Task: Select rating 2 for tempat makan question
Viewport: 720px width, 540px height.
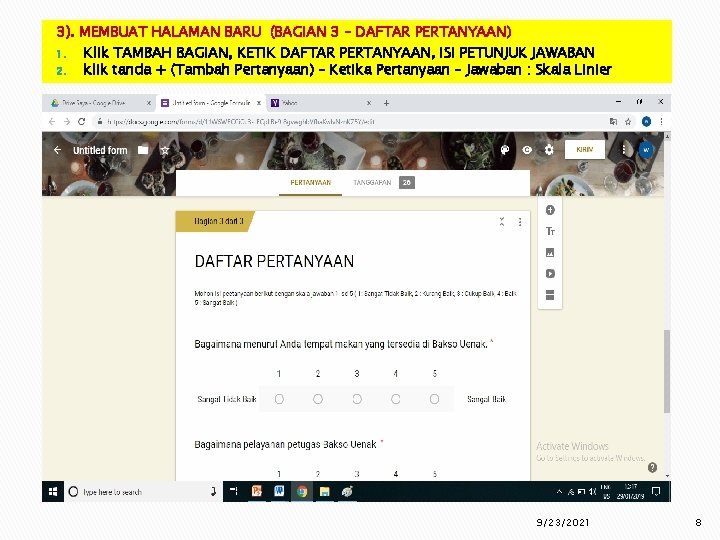Action: pyautogui.click(x=318, y=399)
